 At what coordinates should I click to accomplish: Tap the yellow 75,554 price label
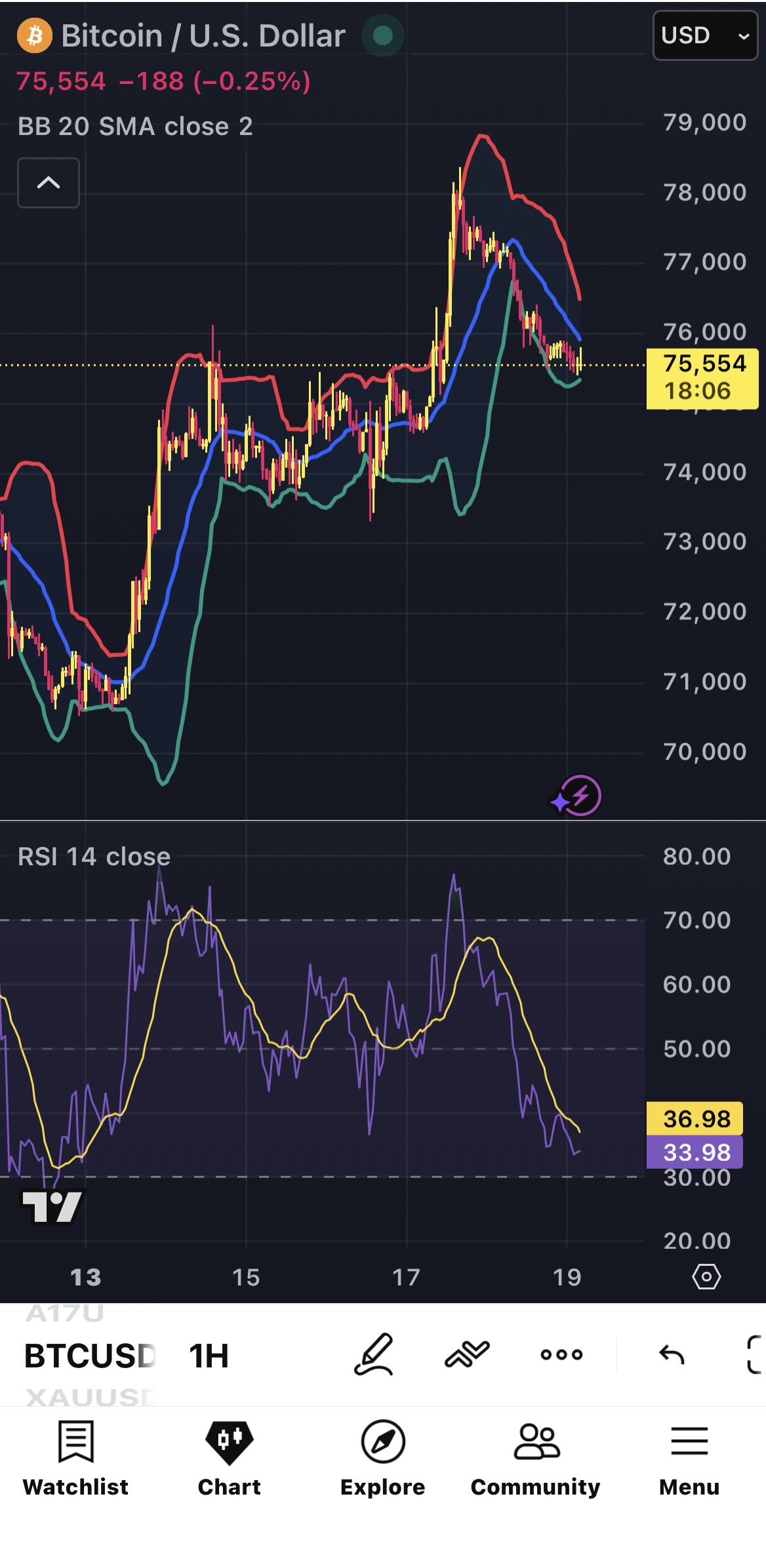point(702,378)
